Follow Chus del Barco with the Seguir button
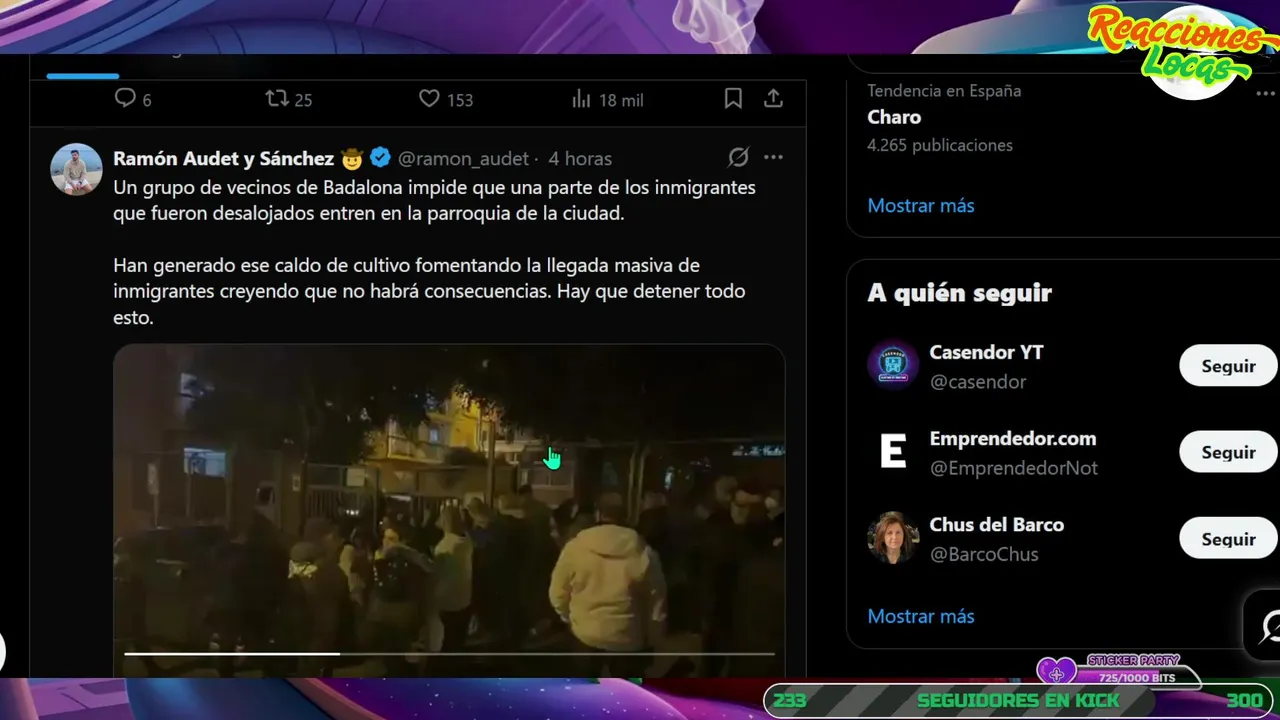 point(1228,539)
